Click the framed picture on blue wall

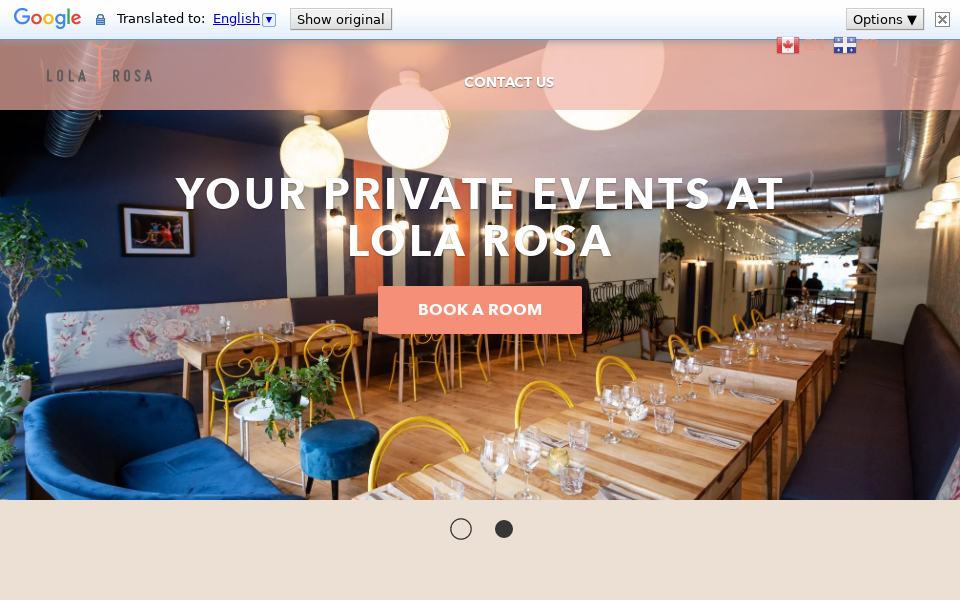[x=157, y=231]
